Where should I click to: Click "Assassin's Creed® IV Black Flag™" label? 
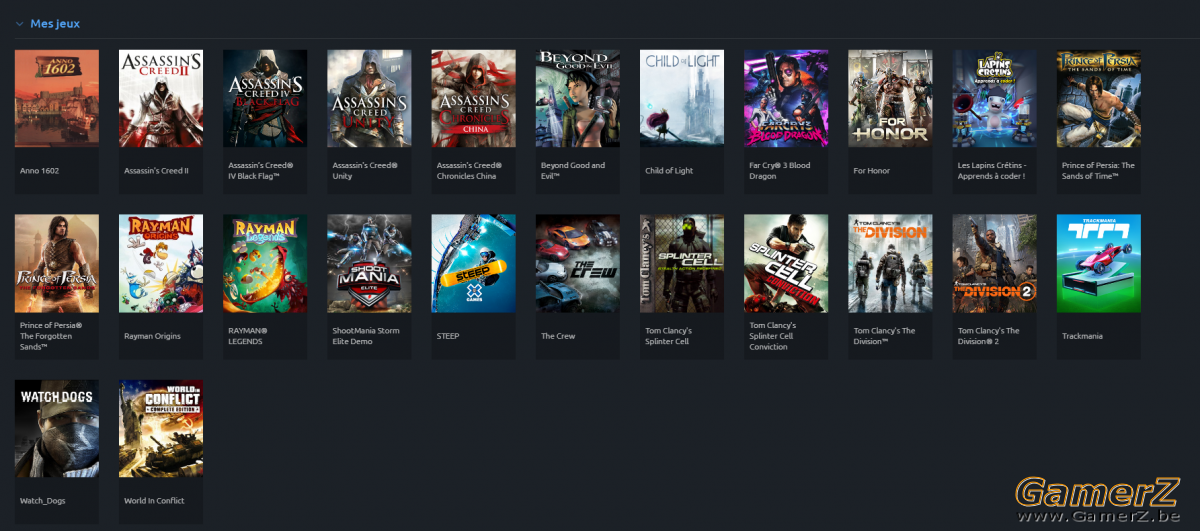pos(261,171)
